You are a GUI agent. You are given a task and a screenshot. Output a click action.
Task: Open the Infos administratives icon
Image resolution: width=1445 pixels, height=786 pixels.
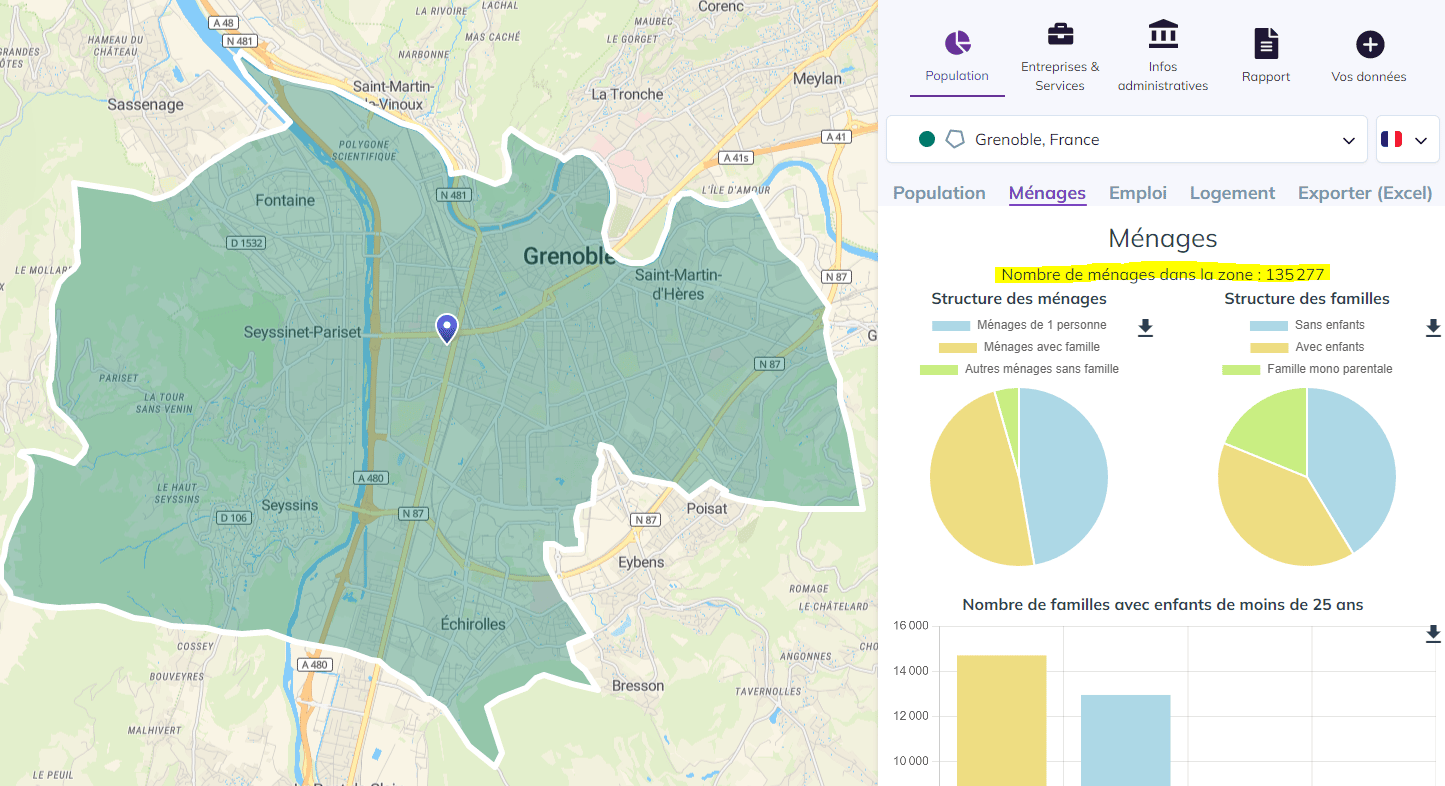pyautogui.click(x=1163, y=33)
